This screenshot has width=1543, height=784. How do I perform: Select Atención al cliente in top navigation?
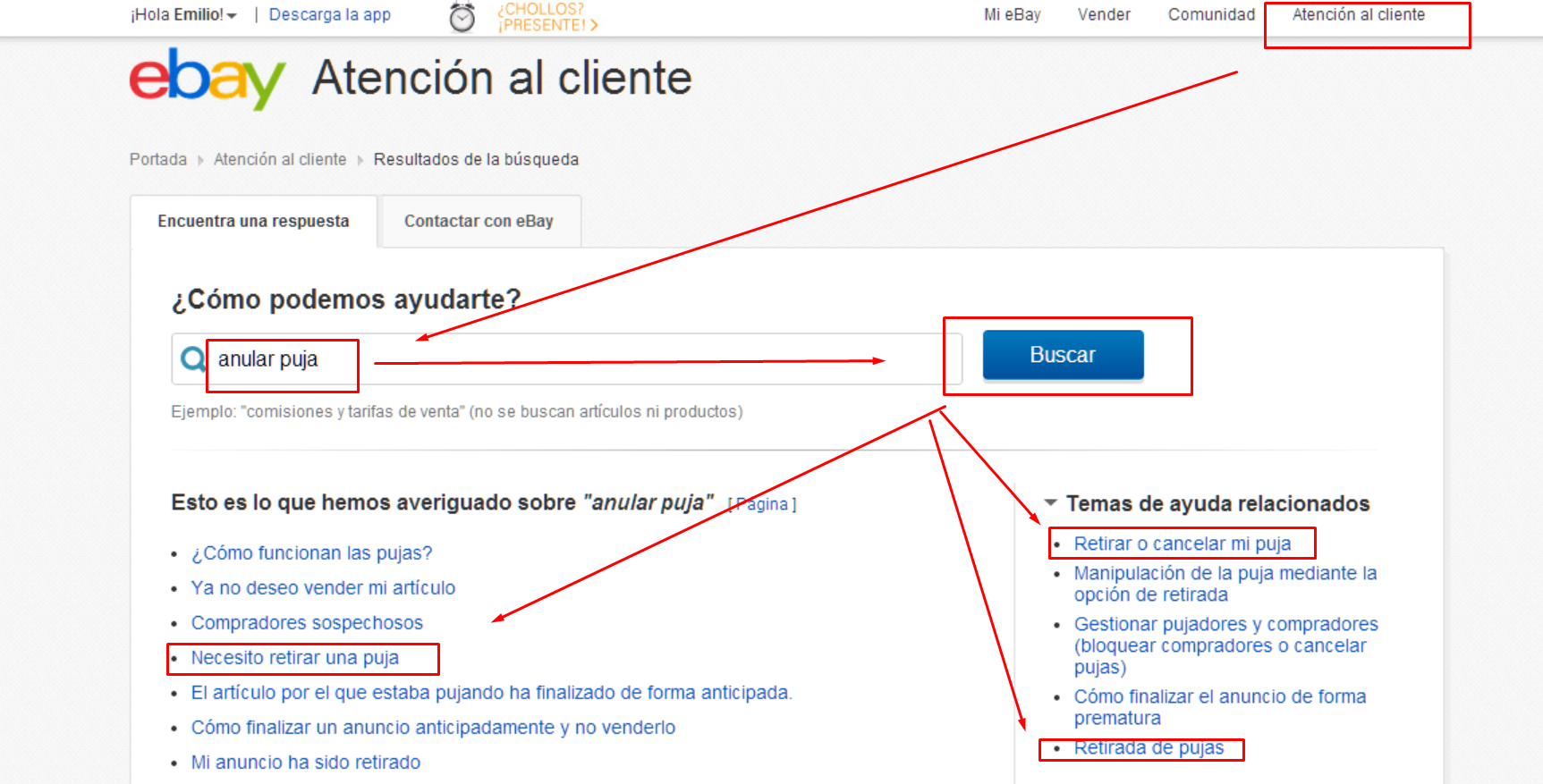pos(1358,14)
